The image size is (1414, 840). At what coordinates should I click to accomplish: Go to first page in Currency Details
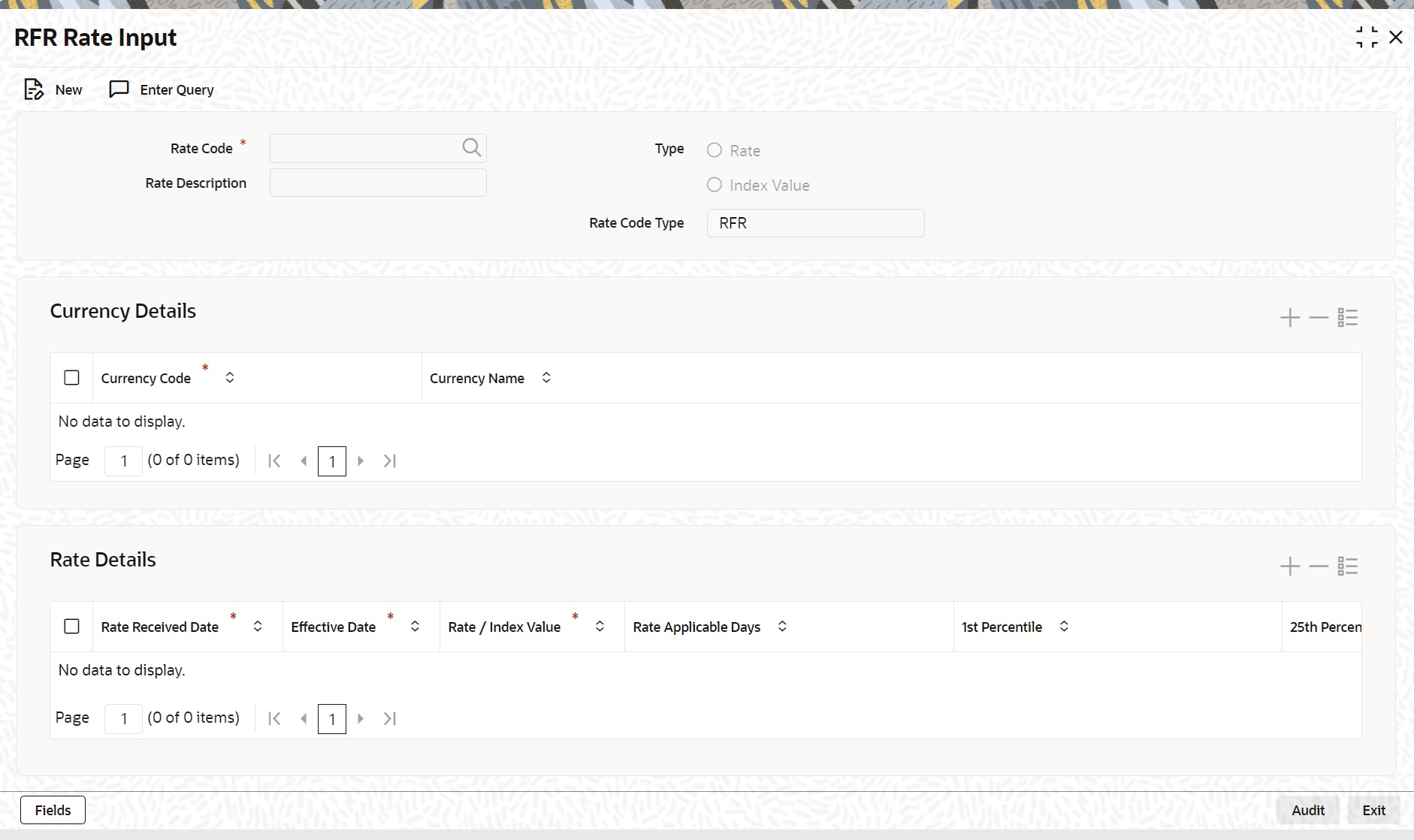274,461
